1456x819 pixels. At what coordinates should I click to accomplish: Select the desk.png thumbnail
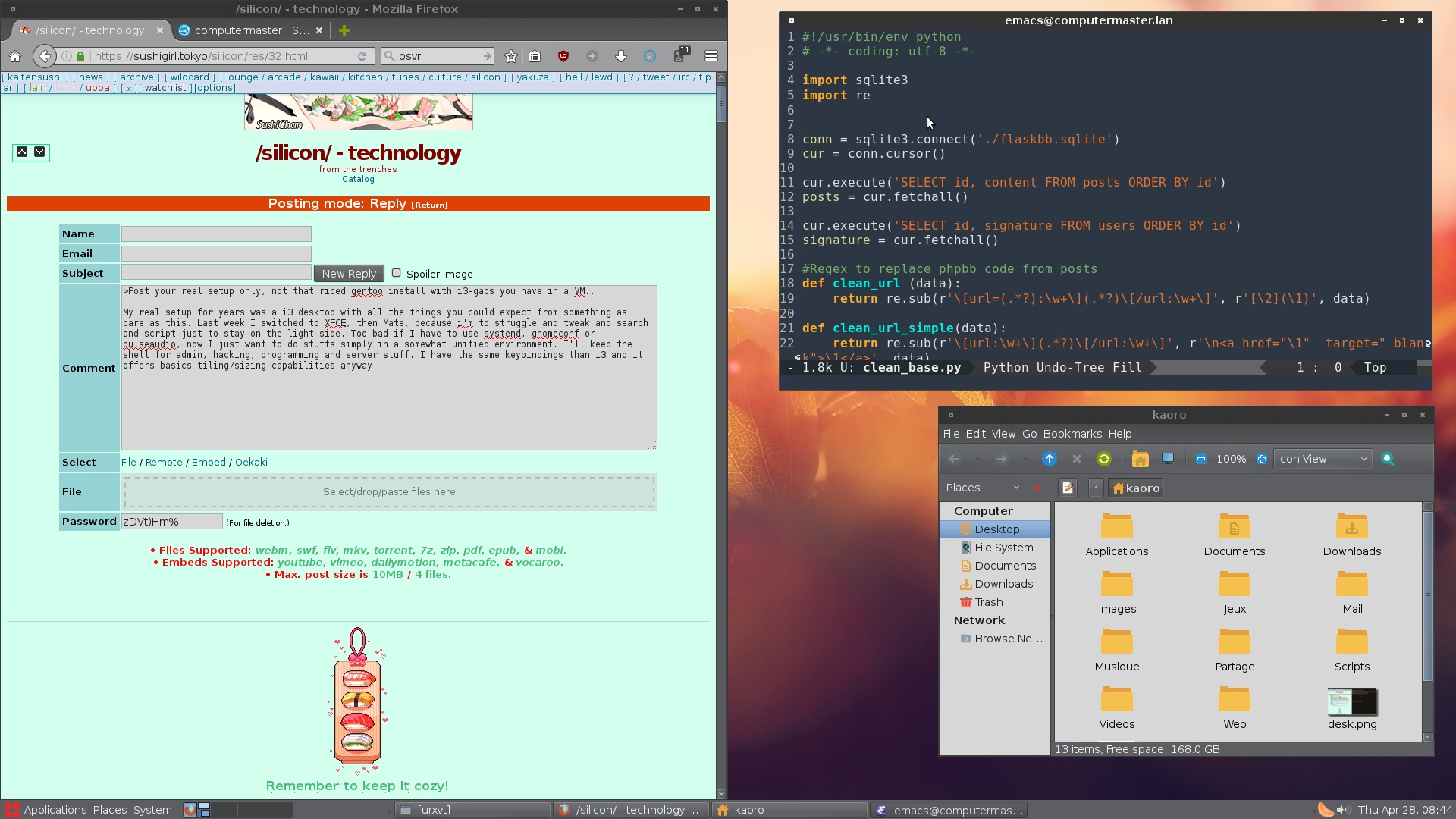1352,702
